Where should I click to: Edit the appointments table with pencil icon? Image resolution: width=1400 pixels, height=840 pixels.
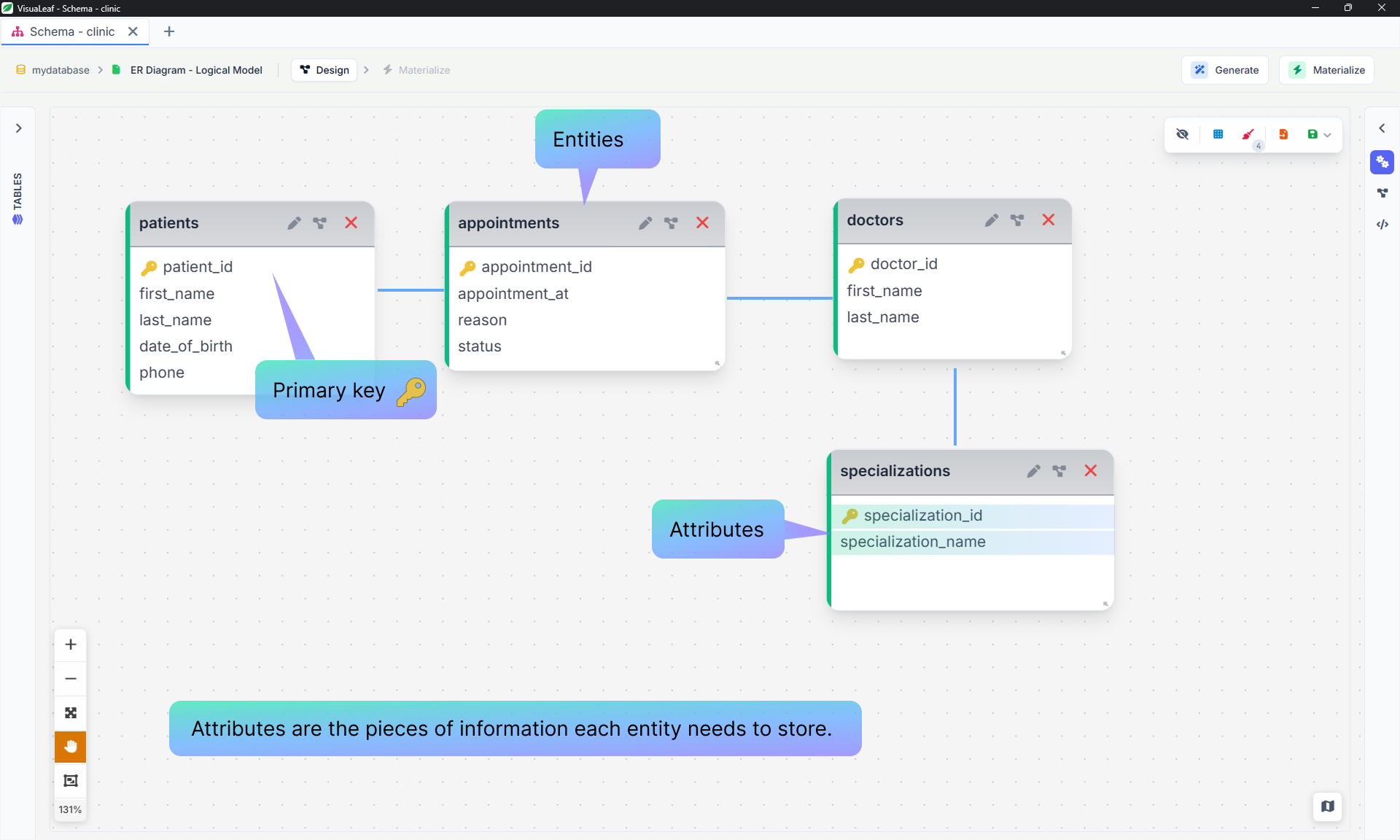click(645, 223)
